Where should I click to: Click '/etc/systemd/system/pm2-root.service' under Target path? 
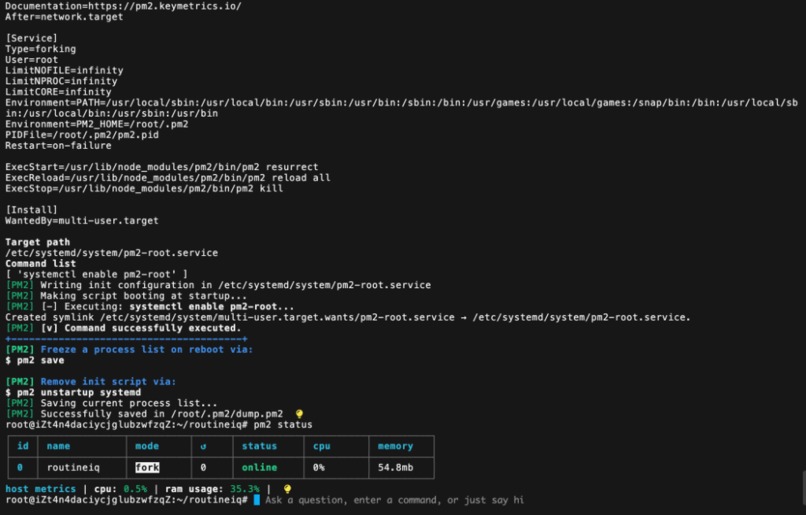click(112, 253)
